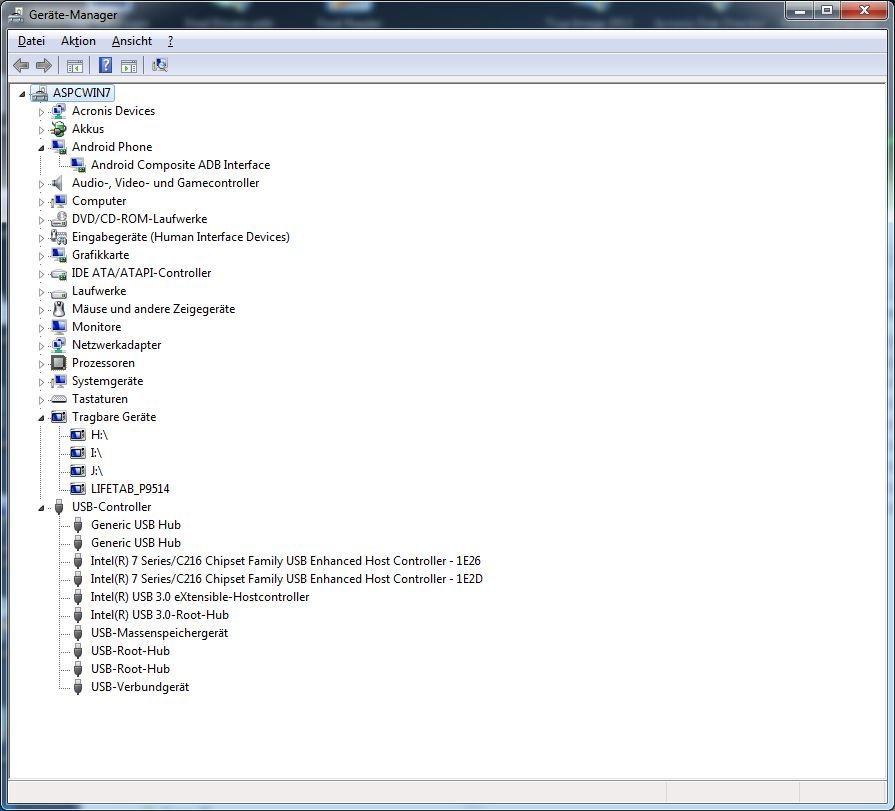Click the Back arrow toolbar icon

coord(21,65)
